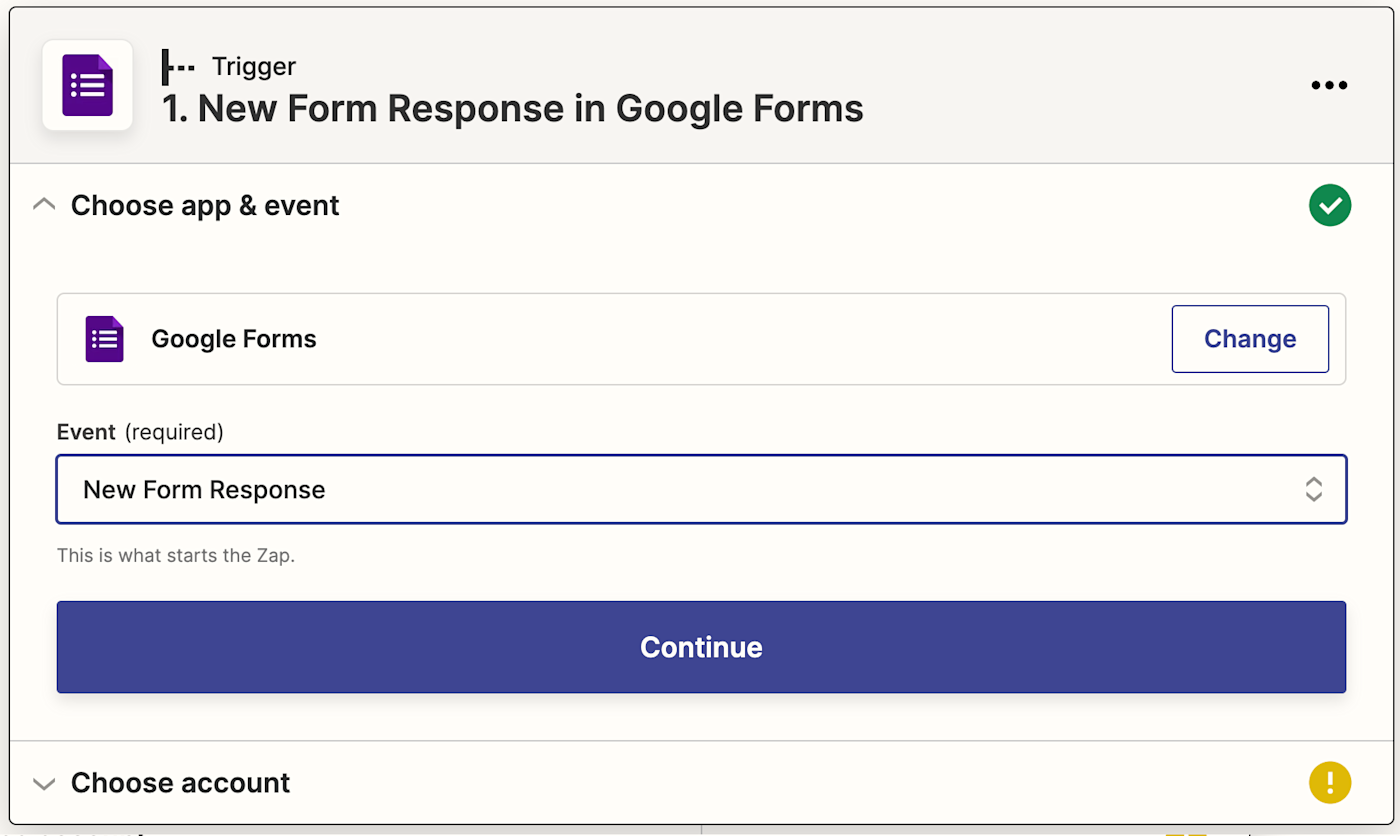Click the large Google Forms app icon in header

[x=87, y=85]
